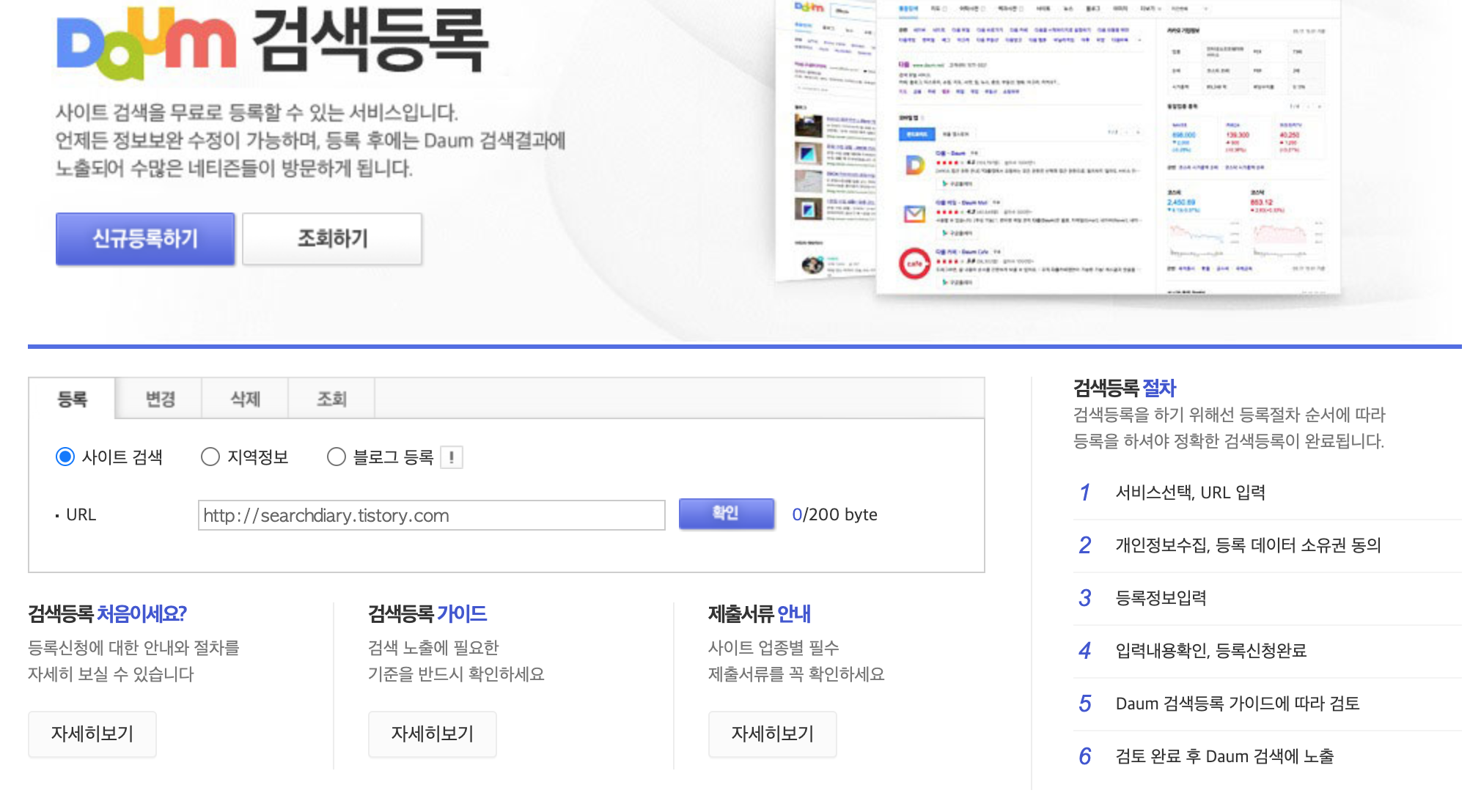Select the 블로그 등록 radio button
The image size is (1481, 812).
tap(337, 457)
